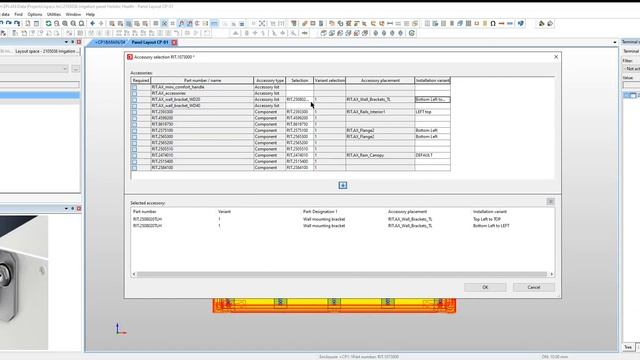Check the Required box for RIT.2584100
This screenshot has height=360, width=640.
pos(134,168)
